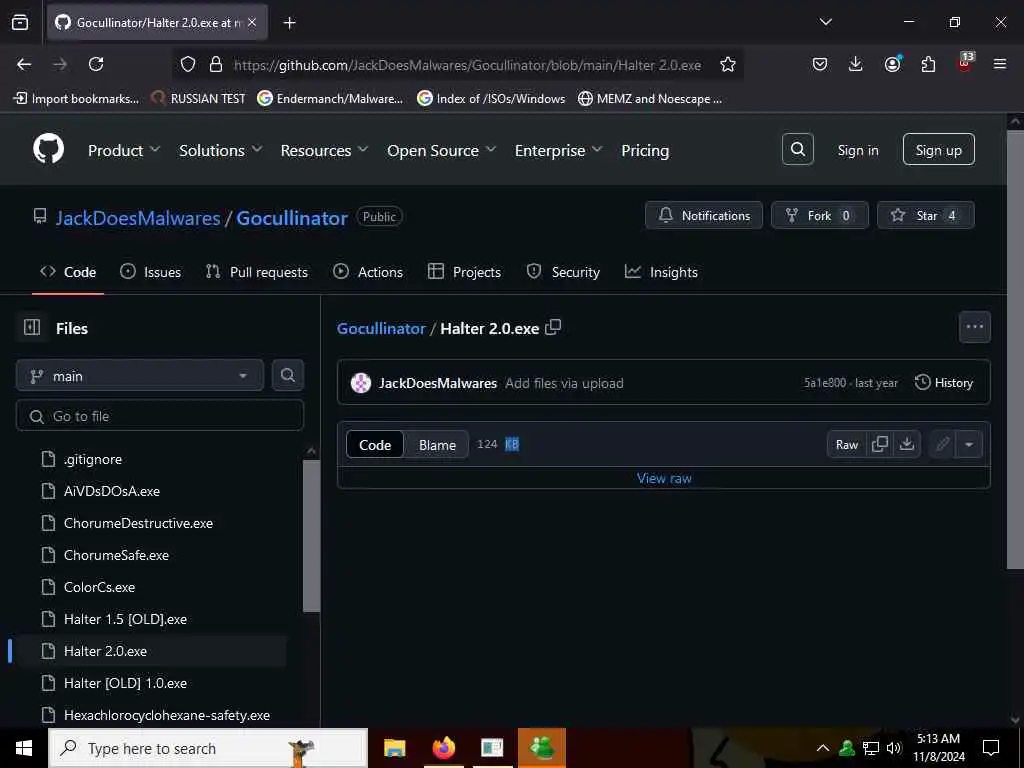
Task: Open File Explorer from the taskbar
Action: coord(394,747)
